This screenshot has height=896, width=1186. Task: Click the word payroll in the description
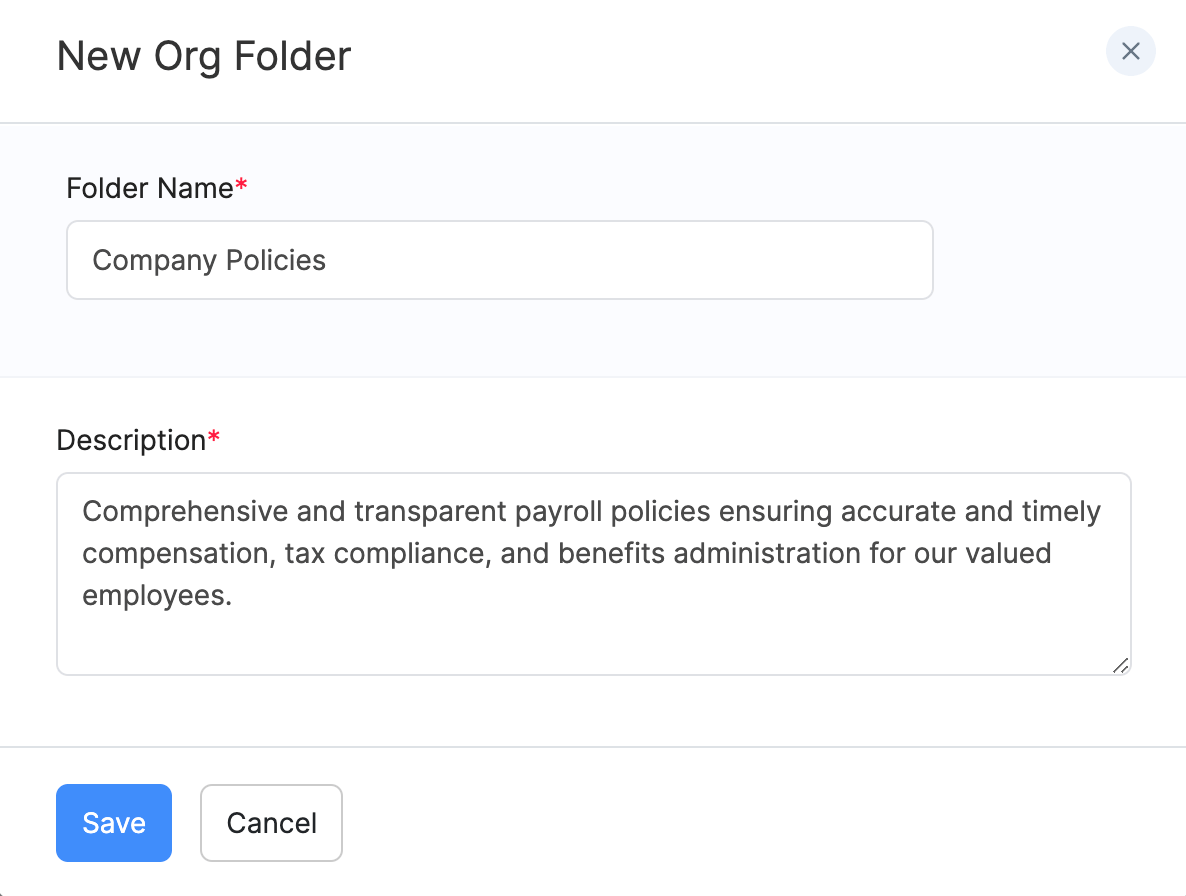click(556, 512)
